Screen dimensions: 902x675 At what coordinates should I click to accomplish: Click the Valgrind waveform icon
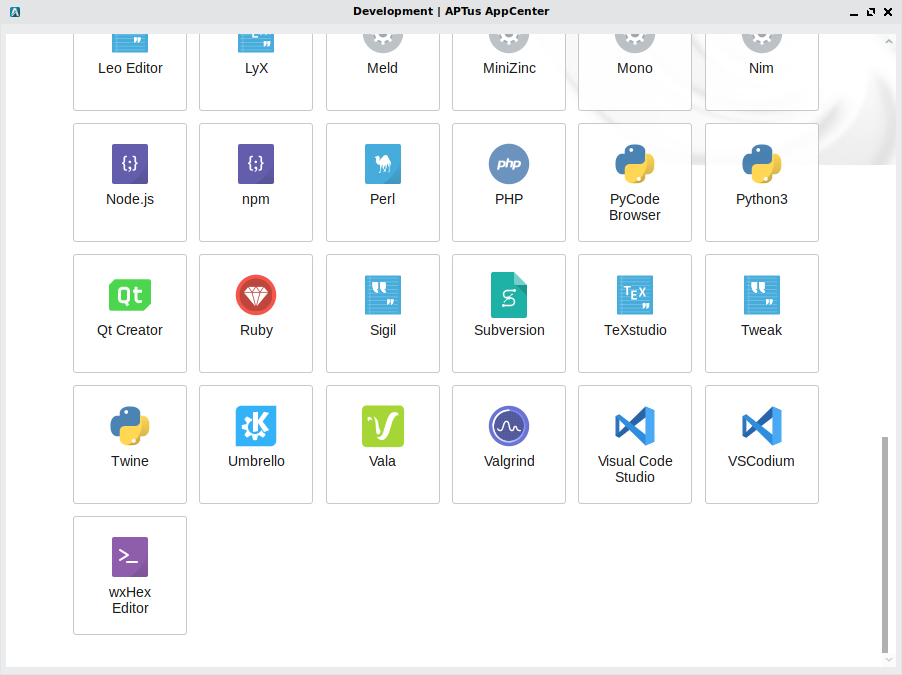(509, 426)
